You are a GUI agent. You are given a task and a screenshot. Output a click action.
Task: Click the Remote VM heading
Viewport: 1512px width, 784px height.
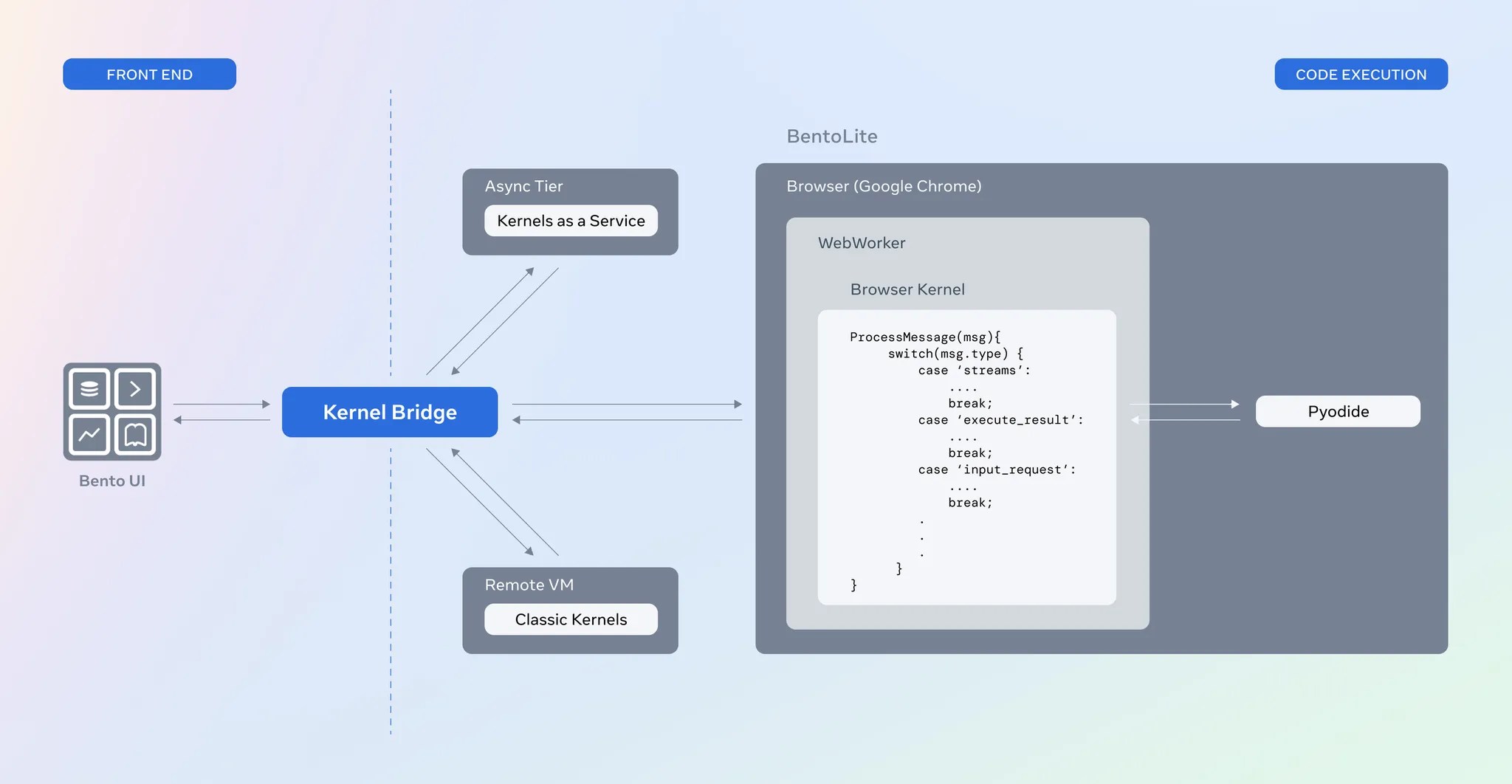tap(529, 585)
